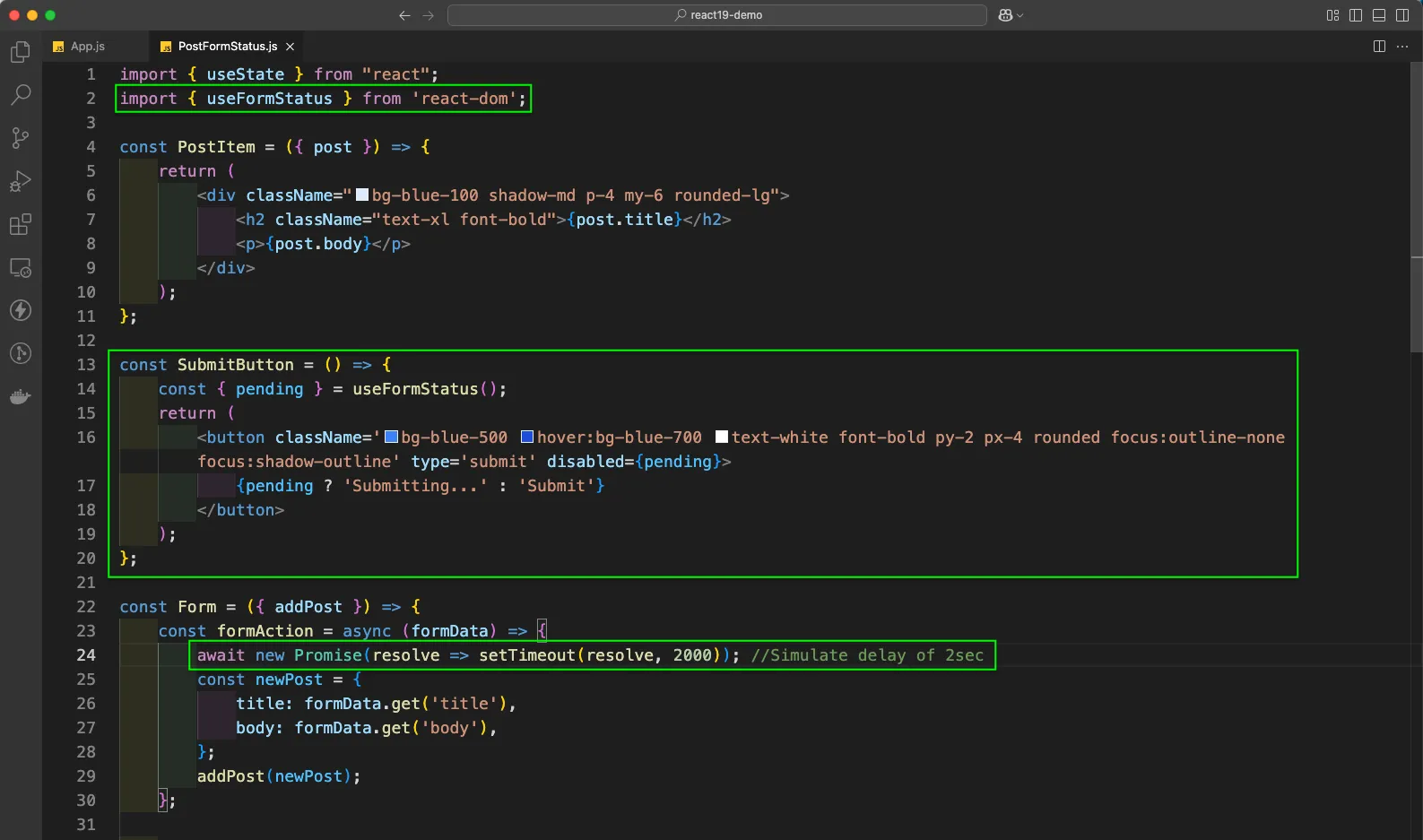The image size is (1423, 840).
Task: Maximize the window with the green button
Action: pyautogui.click(x=49, y=15)
